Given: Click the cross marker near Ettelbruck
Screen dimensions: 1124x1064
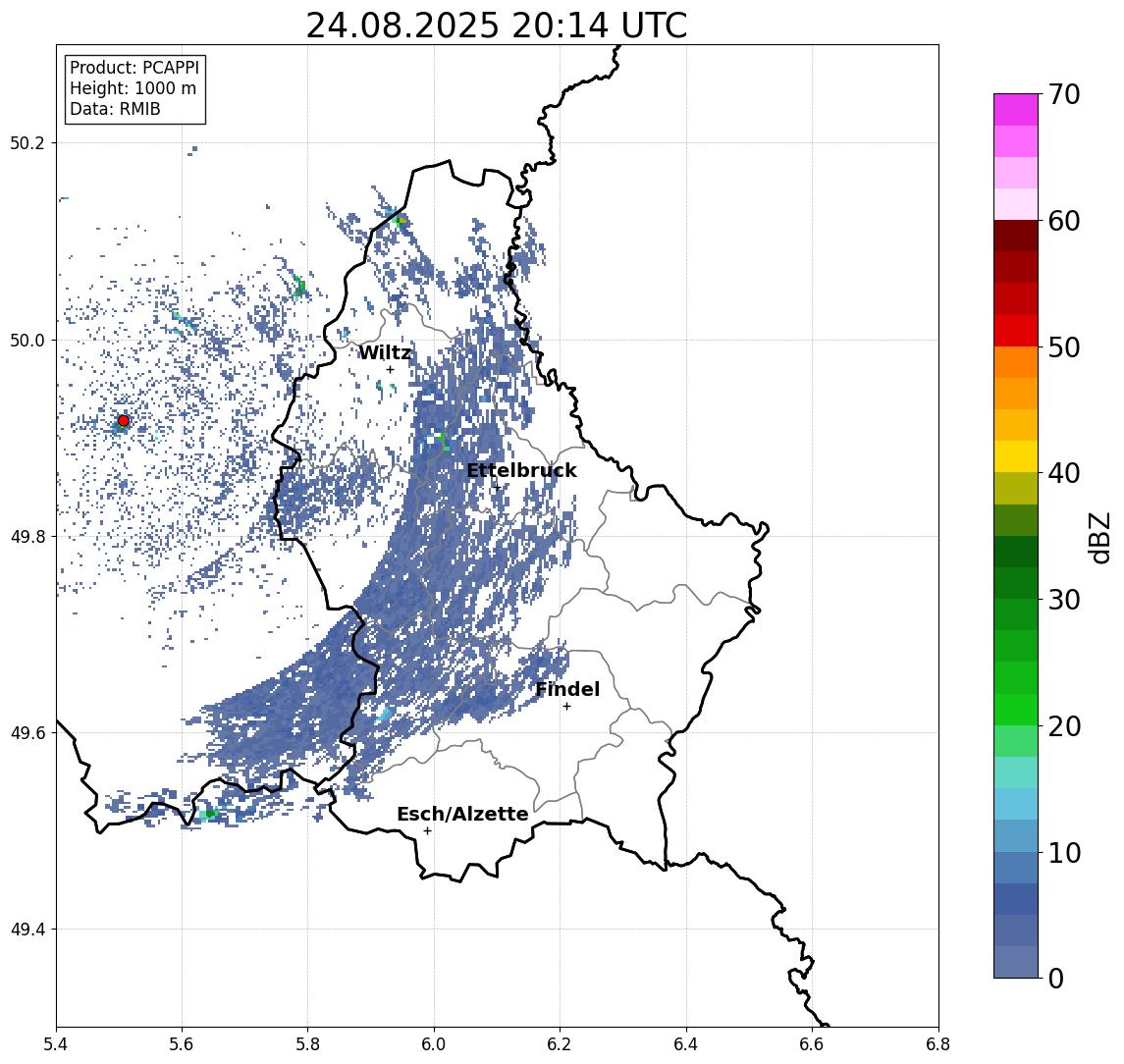Looking at the screenshot, I should (497, 487).
